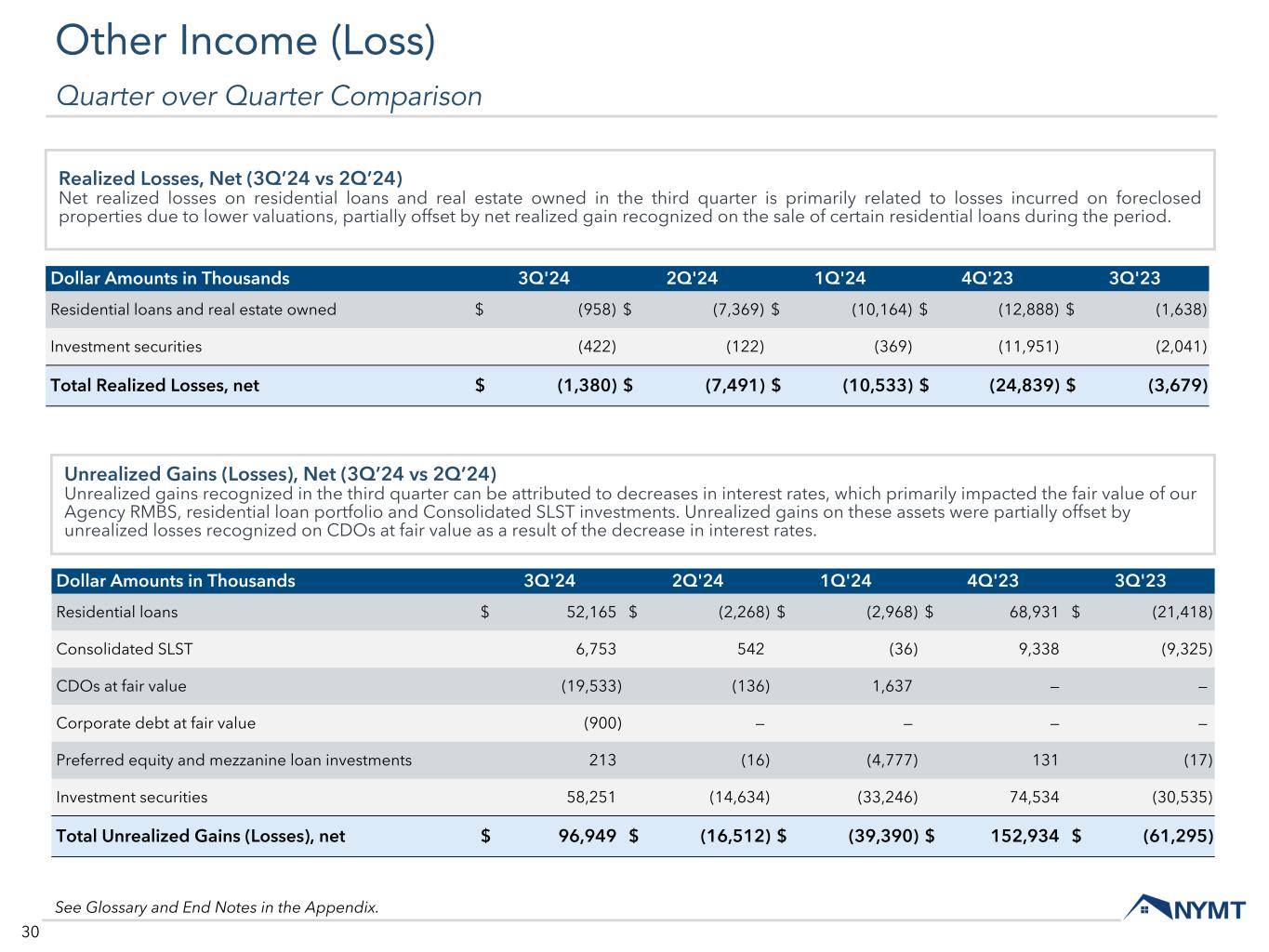The height and width of the screenshot is (952, 1269).
Task: Click 'Preferred equity and mezzanine loan investments' row
Action: pos(233,760)
